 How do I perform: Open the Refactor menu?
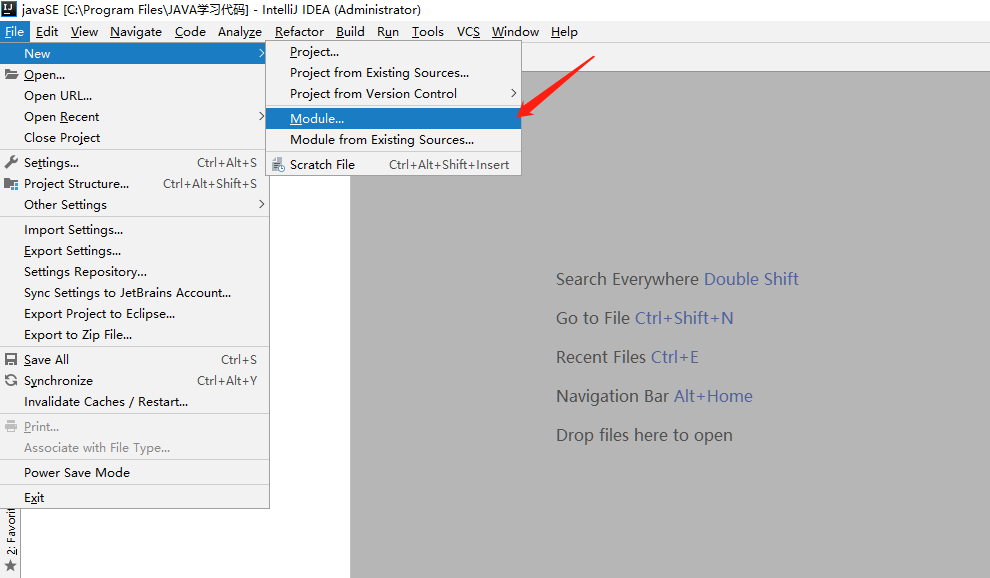(299, 32)
